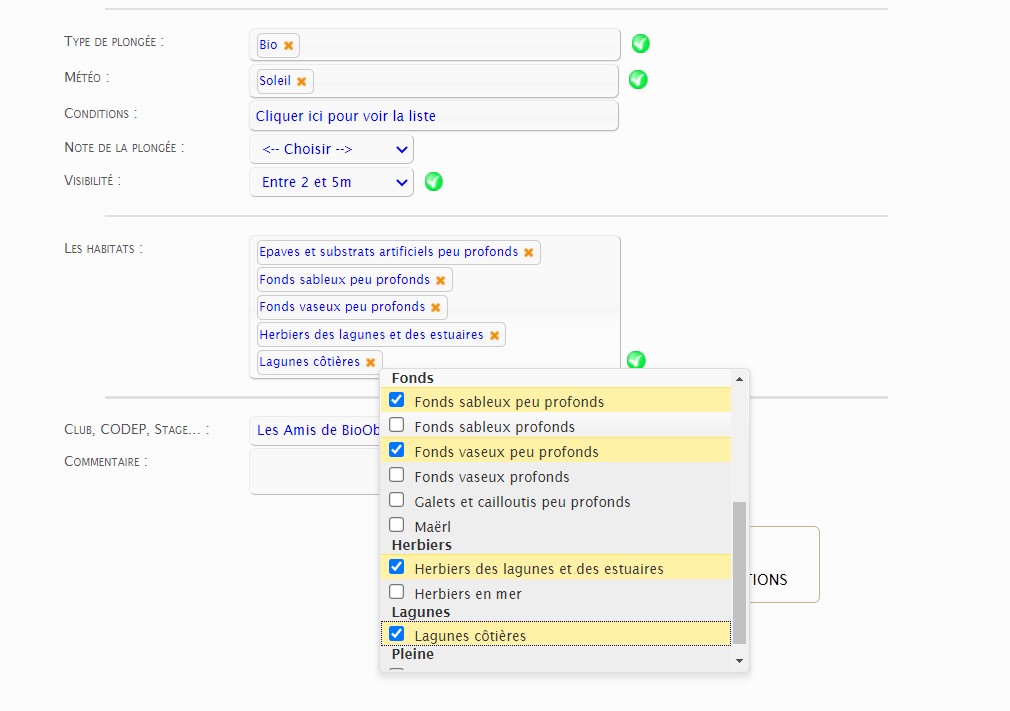Select Galets et cailloutis peu profonds
Image resolution: width=1010 pixels, height=711 pixels.
557,502
